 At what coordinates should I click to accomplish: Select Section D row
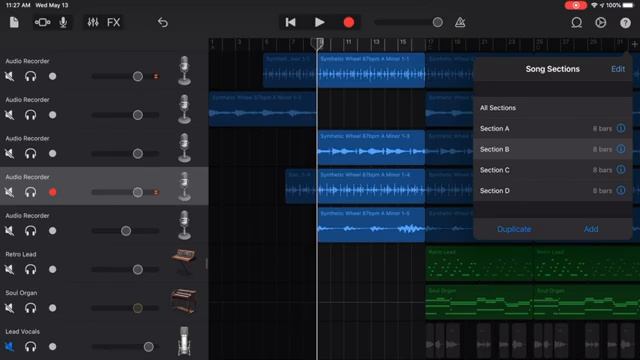coord(553,191)
